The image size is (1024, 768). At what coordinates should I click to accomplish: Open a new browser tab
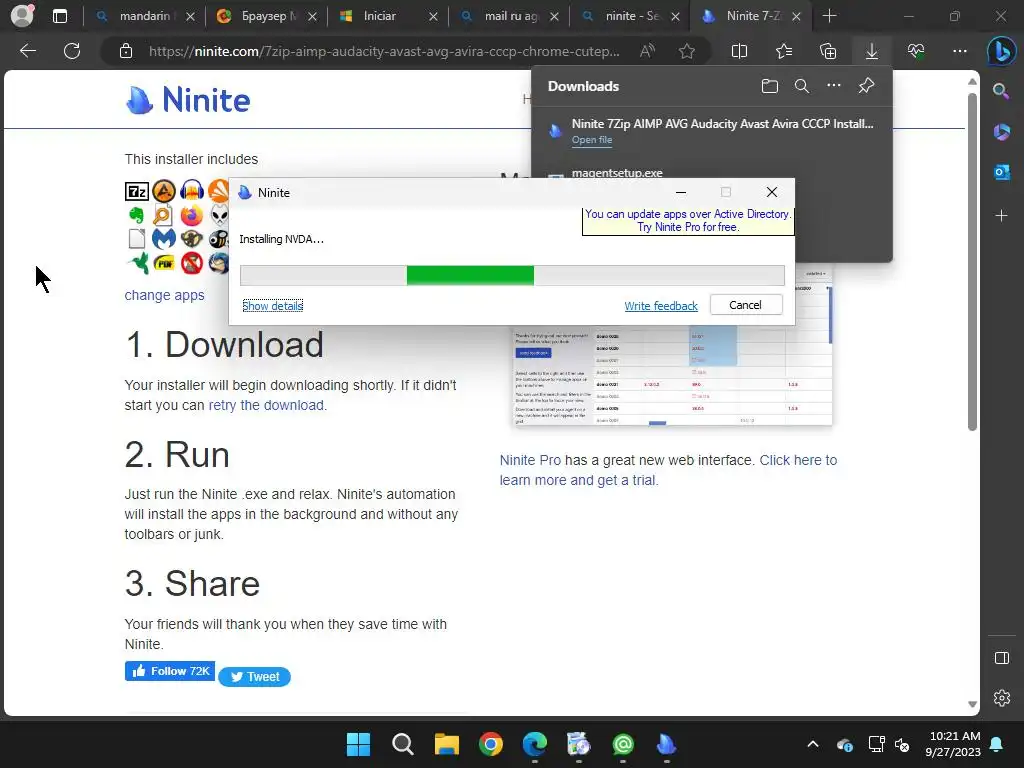tap(829, 16)
